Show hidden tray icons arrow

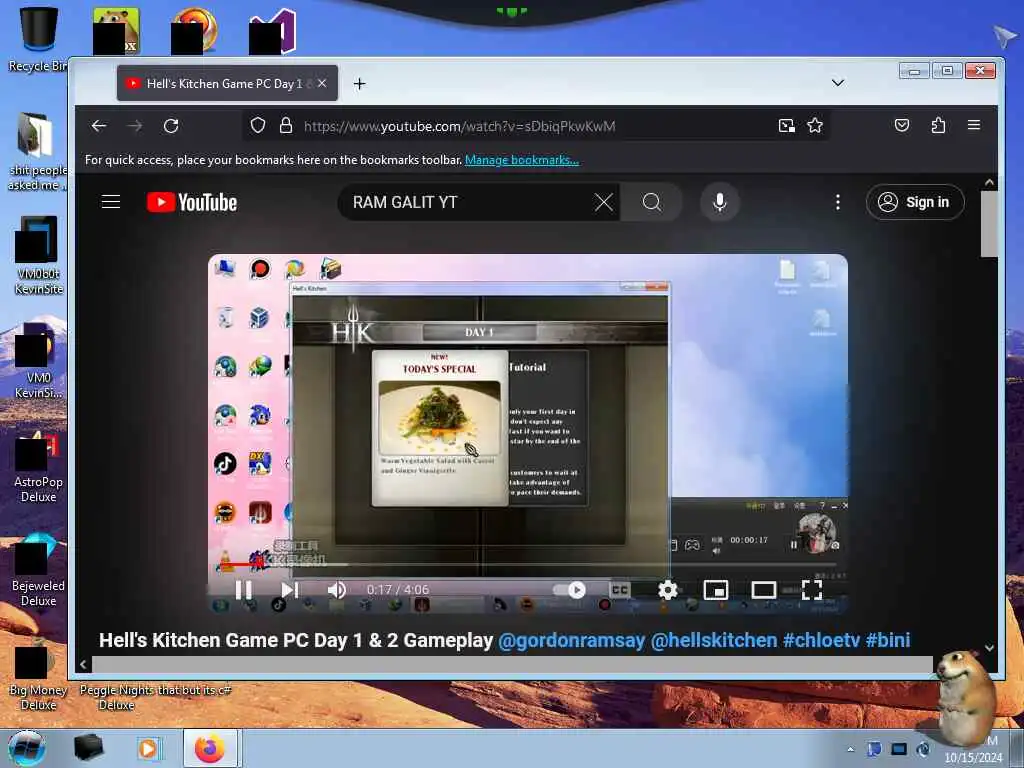tap(850, 749)
